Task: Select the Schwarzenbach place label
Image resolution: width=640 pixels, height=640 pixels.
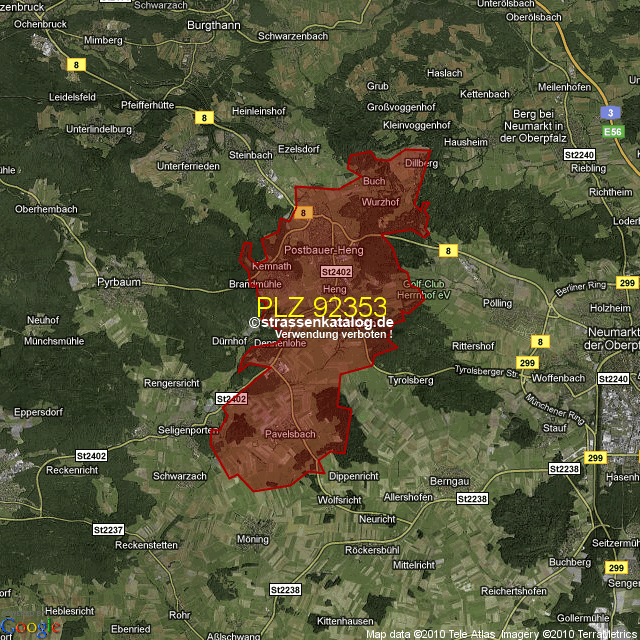Action: point(293,35)
